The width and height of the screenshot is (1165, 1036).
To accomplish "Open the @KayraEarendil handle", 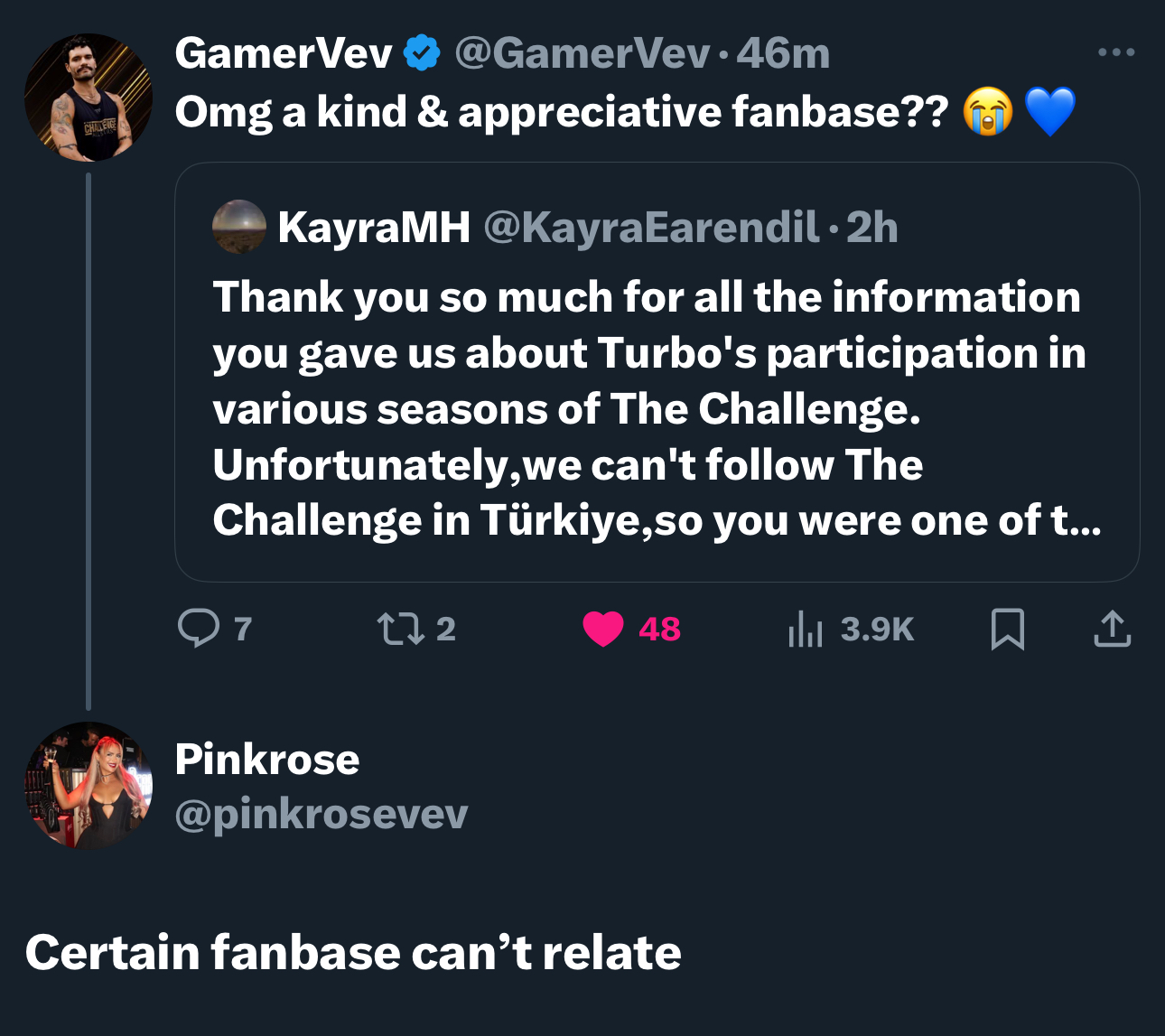I will [x=652, y=227].
